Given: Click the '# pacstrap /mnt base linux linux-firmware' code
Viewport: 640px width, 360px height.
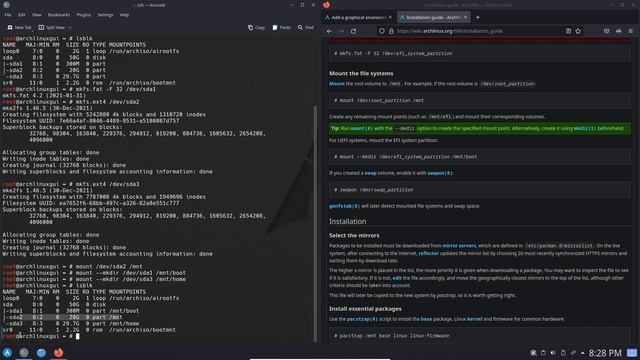Looking at the screenshot, I should pos(480,336).
